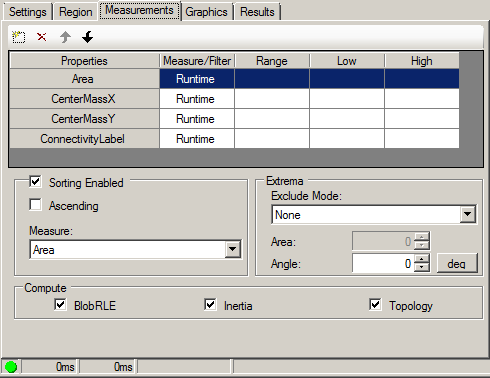Screen dimensions: 490x378
Task: Click the disabled Extrema Area field
Action: [383, 241]
